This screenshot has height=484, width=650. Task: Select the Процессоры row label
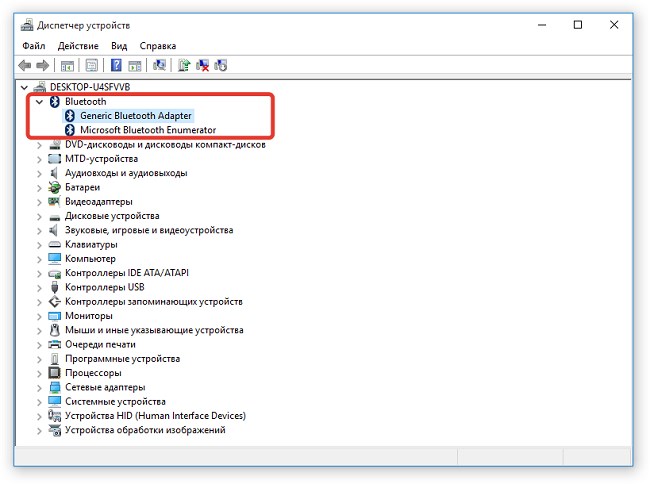[93, 373]
